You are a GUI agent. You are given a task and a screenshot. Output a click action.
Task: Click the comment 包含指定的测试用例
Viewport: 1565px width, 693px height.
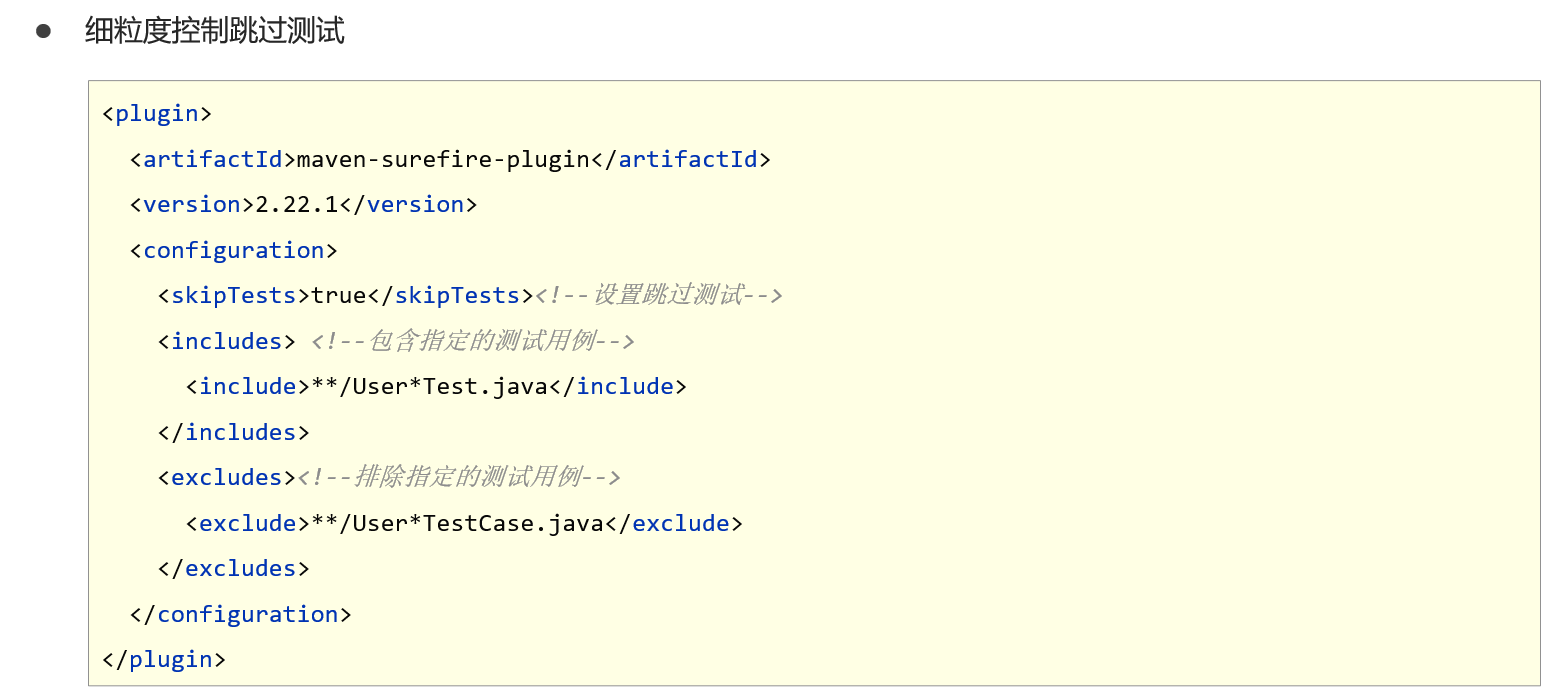coord(472,341)
